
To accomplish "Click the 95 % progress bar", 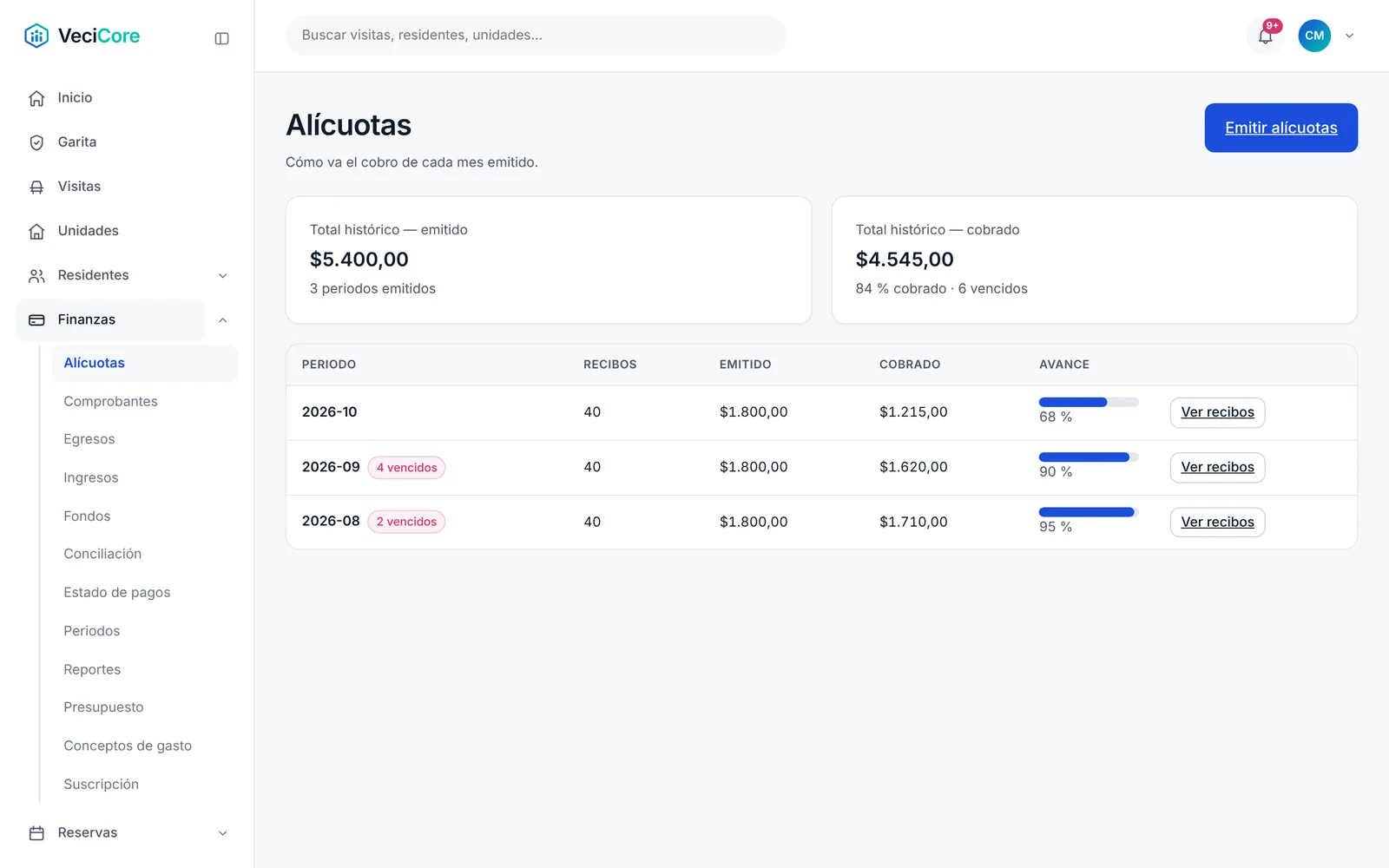I will point(1089,512).
